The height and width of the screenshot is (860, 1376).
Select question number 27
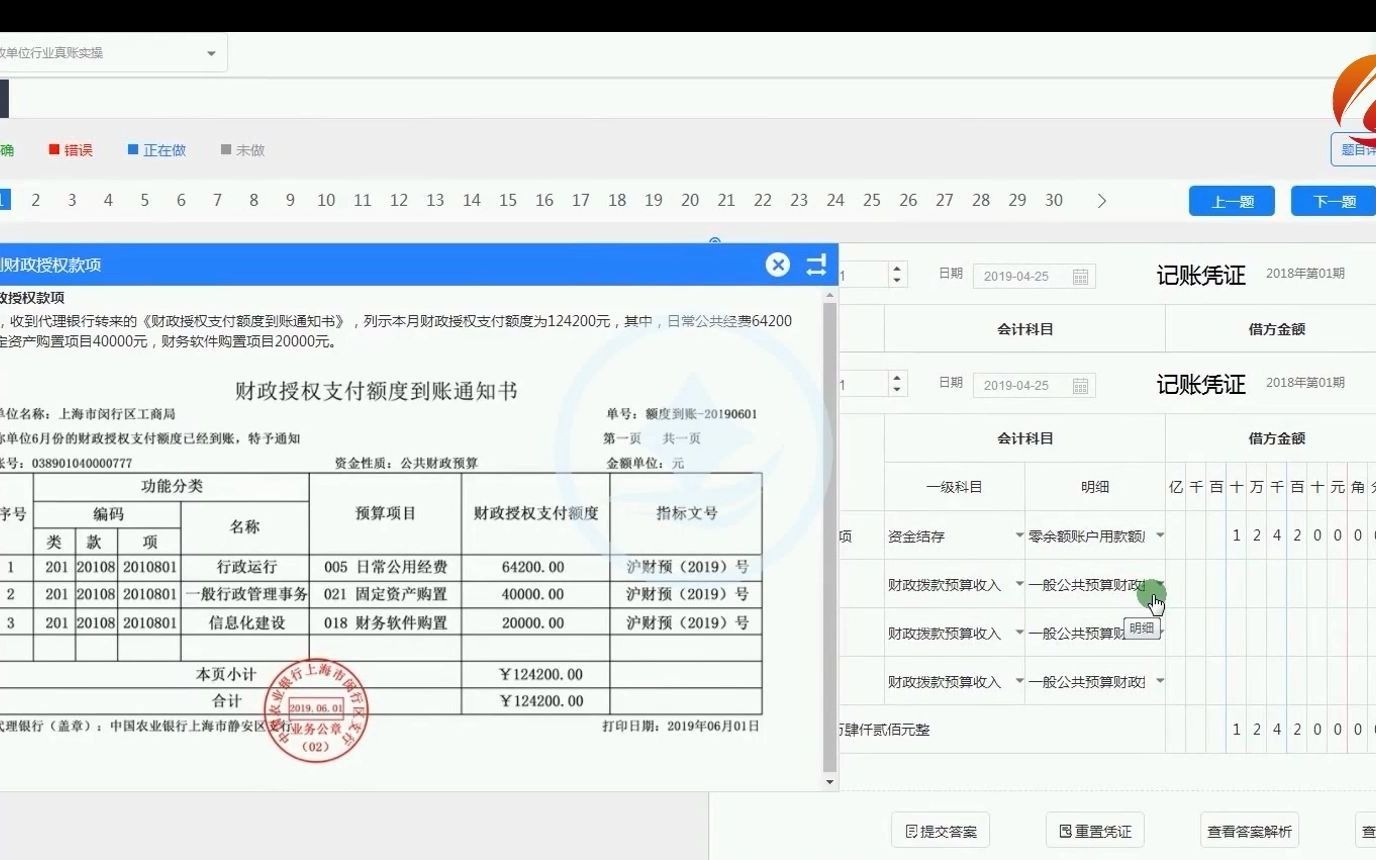(x=945, y=200)
